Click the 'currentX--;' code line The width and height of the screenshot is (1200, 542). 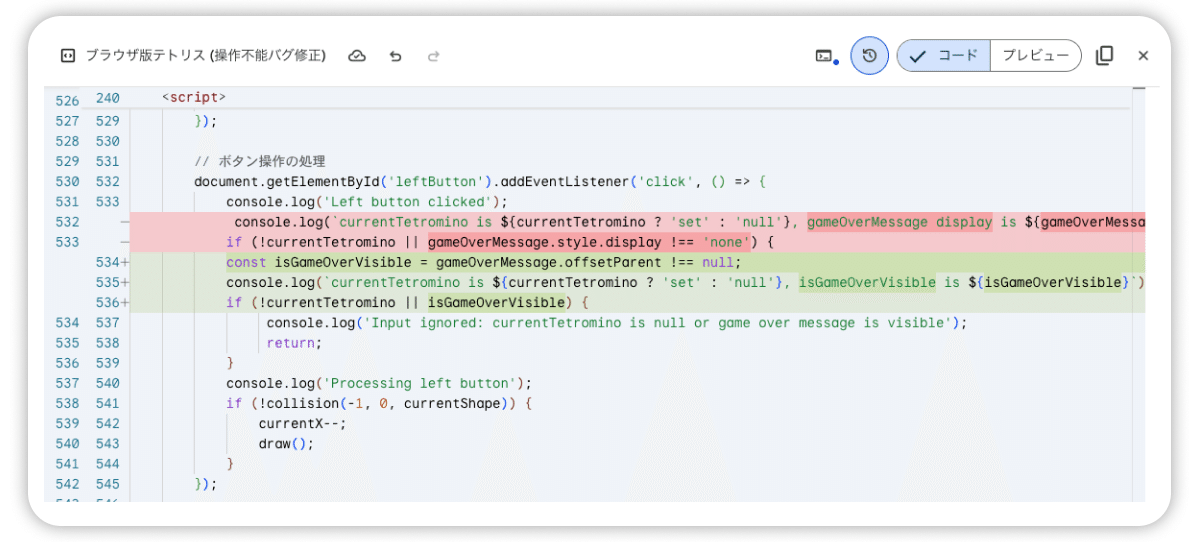[x=302, y=423]
